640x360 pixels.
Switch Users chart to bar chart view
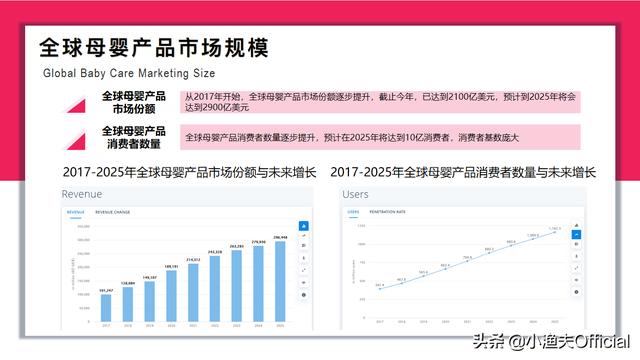point(576,225)
